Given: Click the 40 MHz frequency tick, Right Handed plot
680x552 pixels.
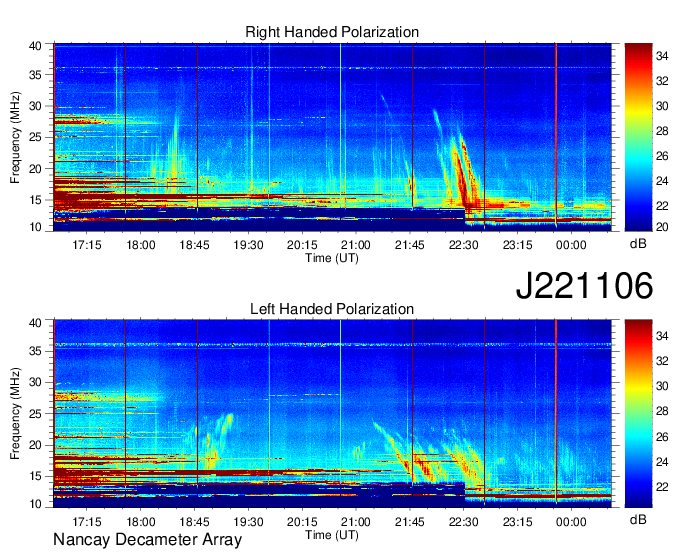Looking at the screenshot, I should pyautogui.click(x=35, y=46).
